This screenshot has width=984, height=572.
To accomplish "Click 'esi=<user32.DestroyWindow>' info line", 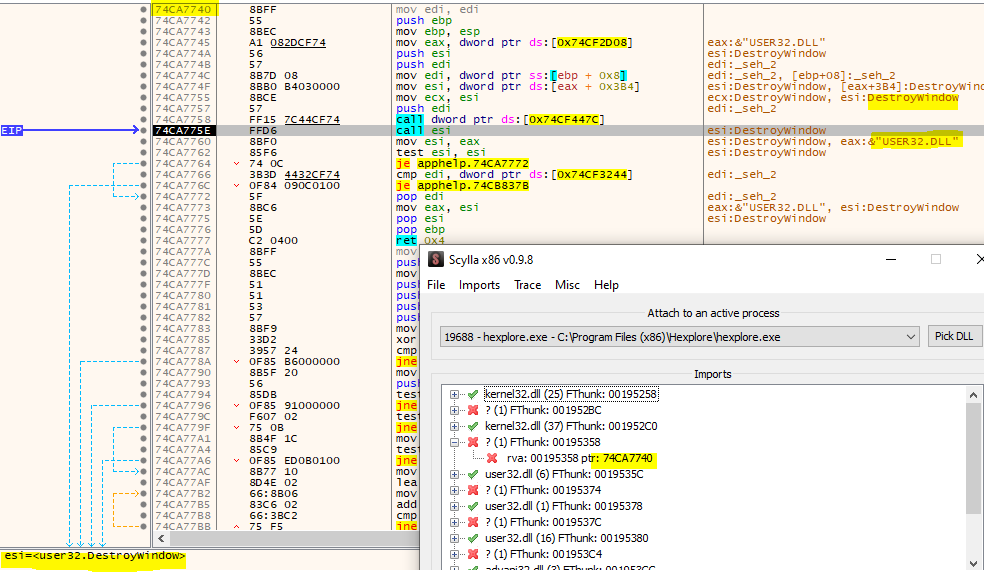I will [x=95, y=556].
